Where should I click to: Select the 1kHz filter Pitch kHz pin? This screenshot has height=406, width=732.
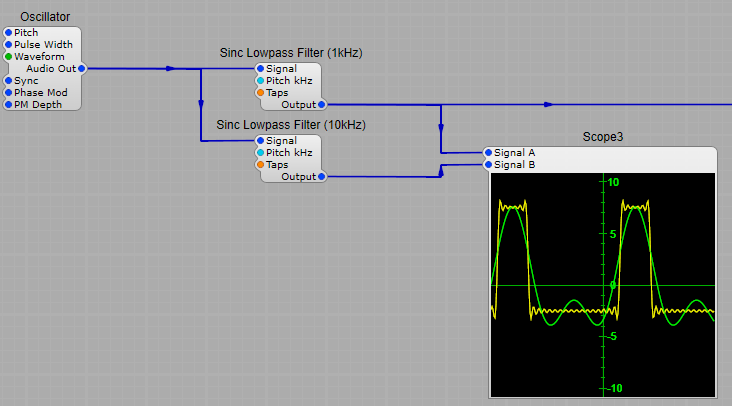pos(261,81)
